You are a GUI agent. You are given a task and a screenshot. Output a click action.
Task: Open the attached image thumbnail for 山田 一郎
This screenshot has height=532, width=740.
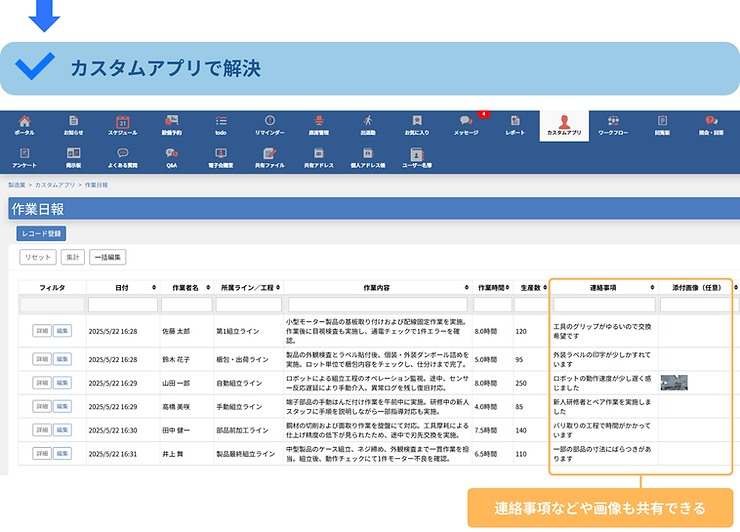(674, 382)
